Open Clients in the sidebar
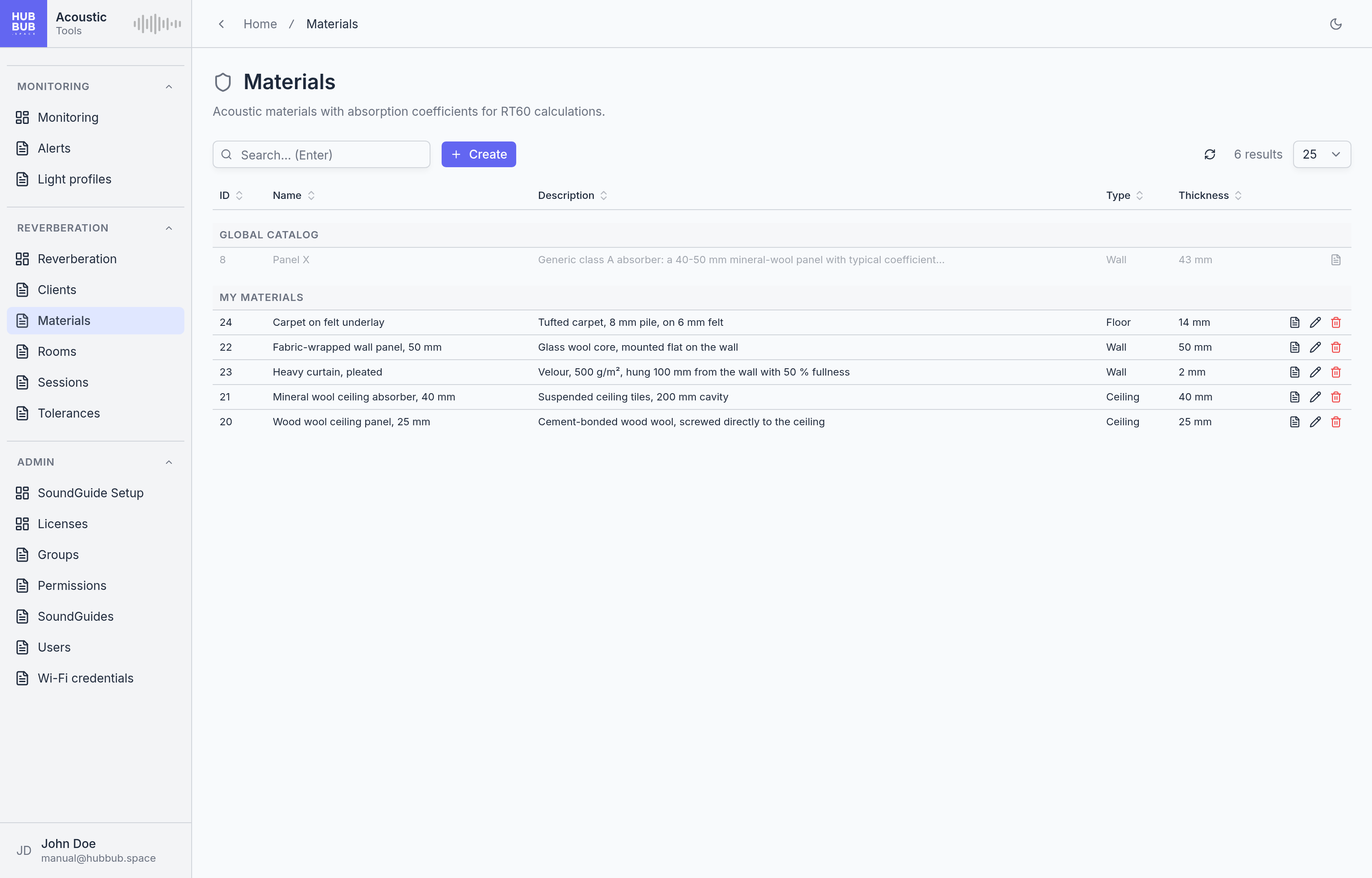The image size is (1372, 878). pyautogui.click(x=96, y=290)
